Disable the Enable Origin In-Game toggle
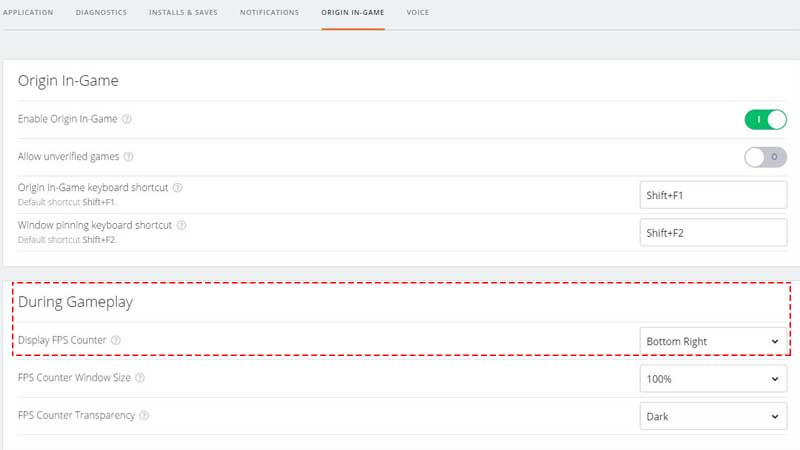 [x=765, y=120]
